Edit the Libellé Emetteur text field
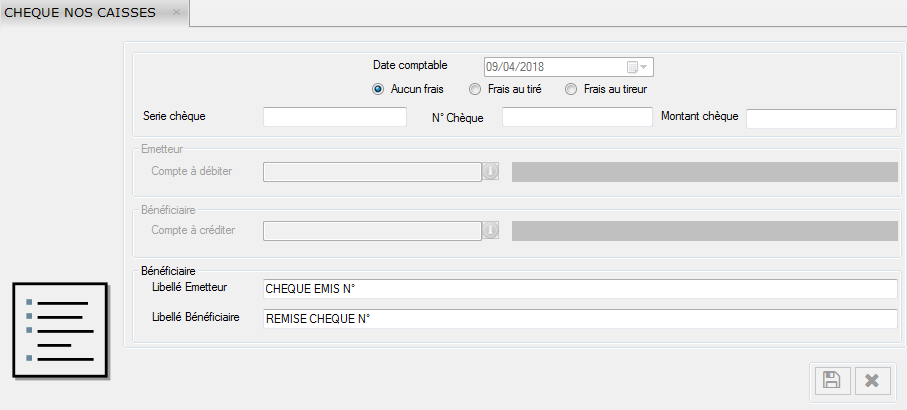The height and width of the screenshot is (410, 907). pyautogui.click(x=579, y=289)
